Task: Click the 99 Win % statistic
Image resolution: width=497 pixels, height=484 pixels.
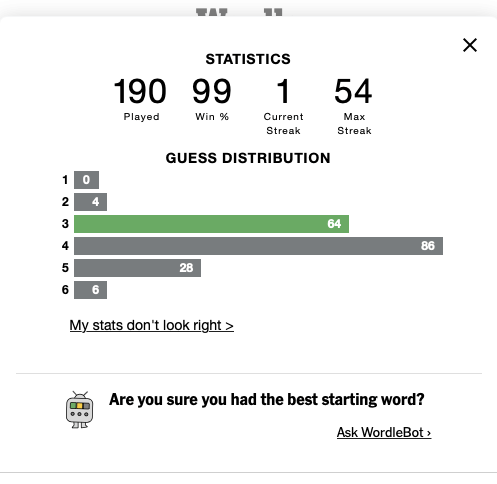Action: click(212, 91)
